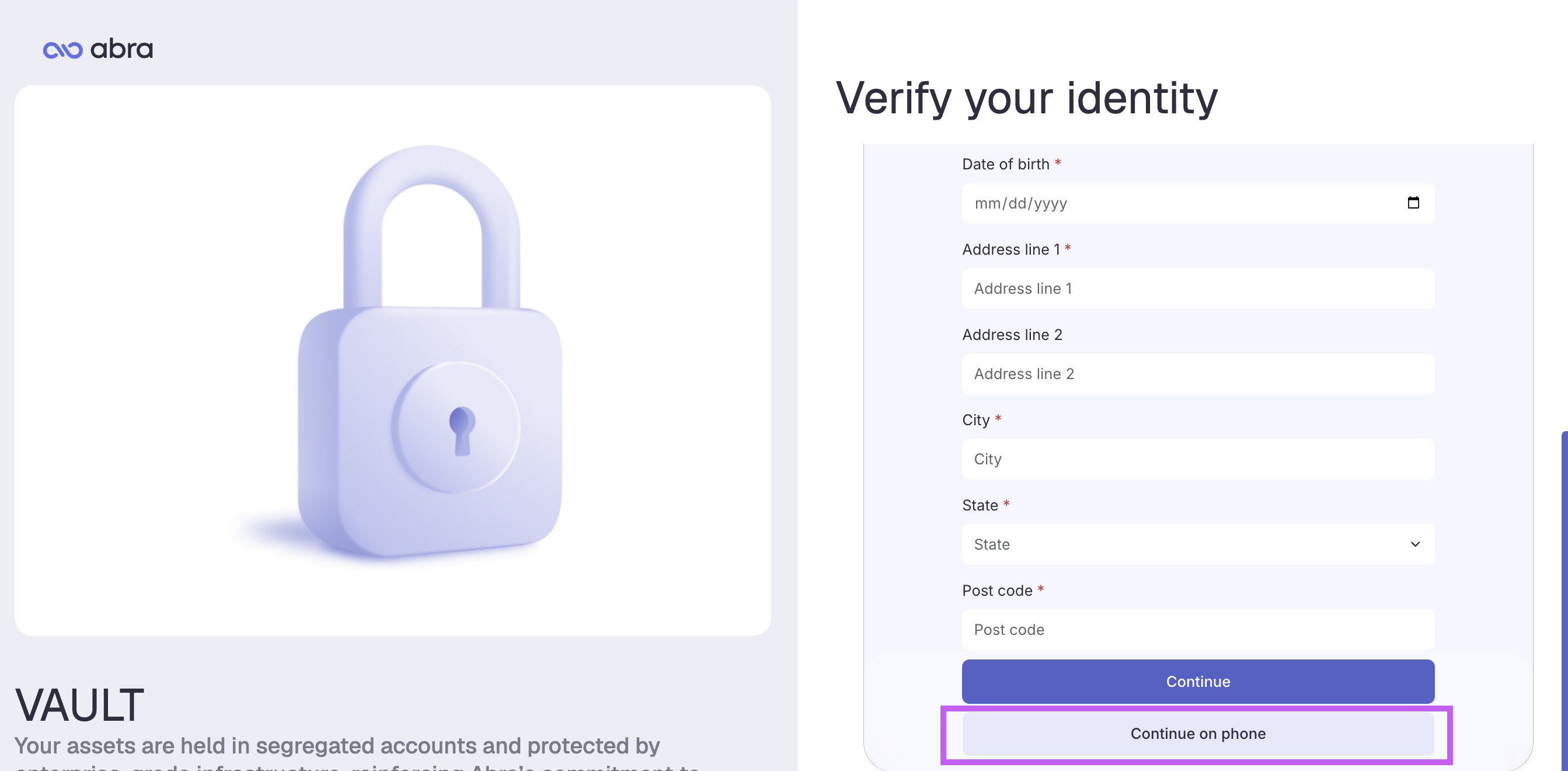The image size is (1568, 771).
Task: Focus the City input field
Action: coord(1197,459)
